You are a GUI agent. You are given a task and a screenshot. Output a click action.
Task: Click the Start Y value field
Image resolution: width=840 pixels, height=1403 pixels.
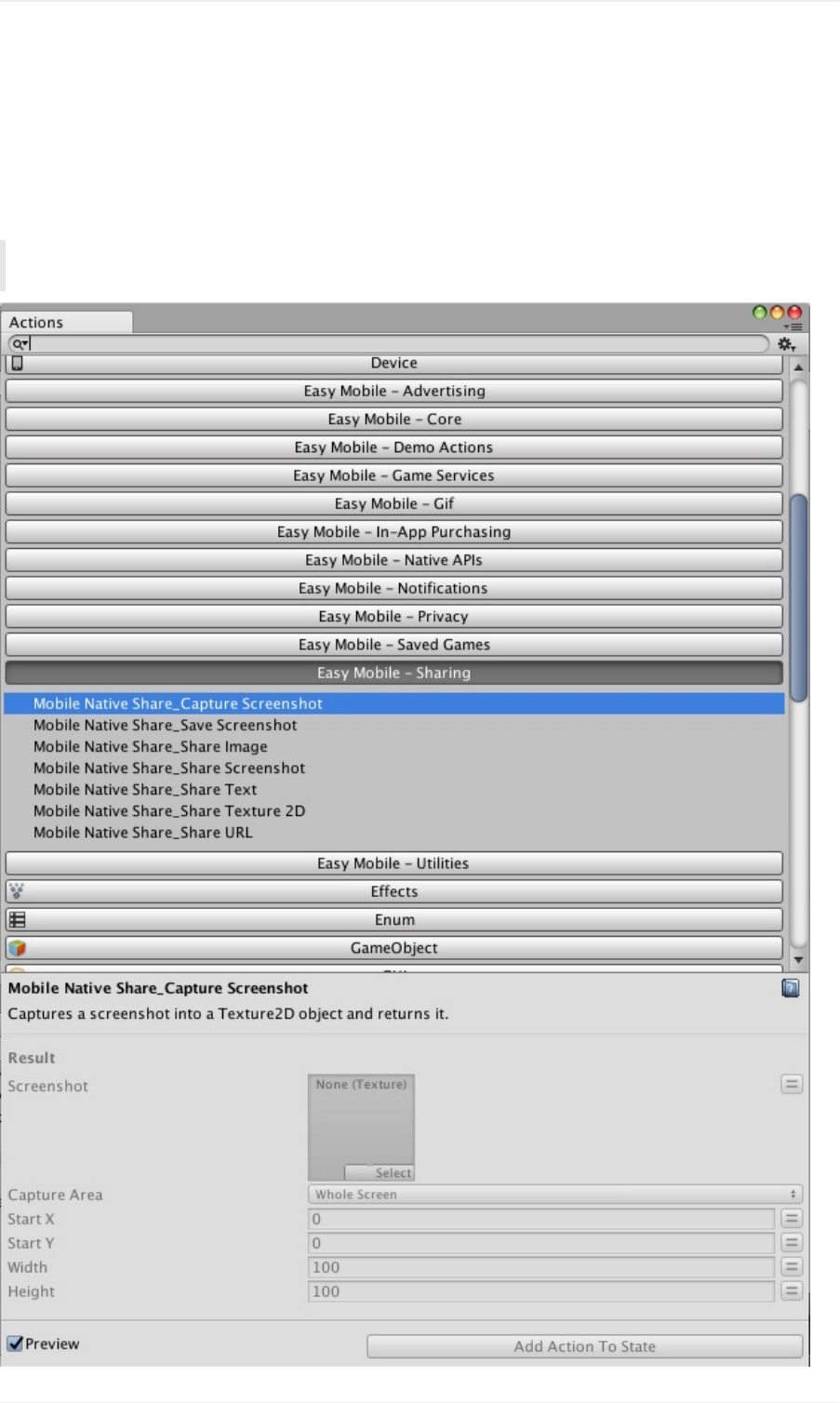click(541, 1243)
